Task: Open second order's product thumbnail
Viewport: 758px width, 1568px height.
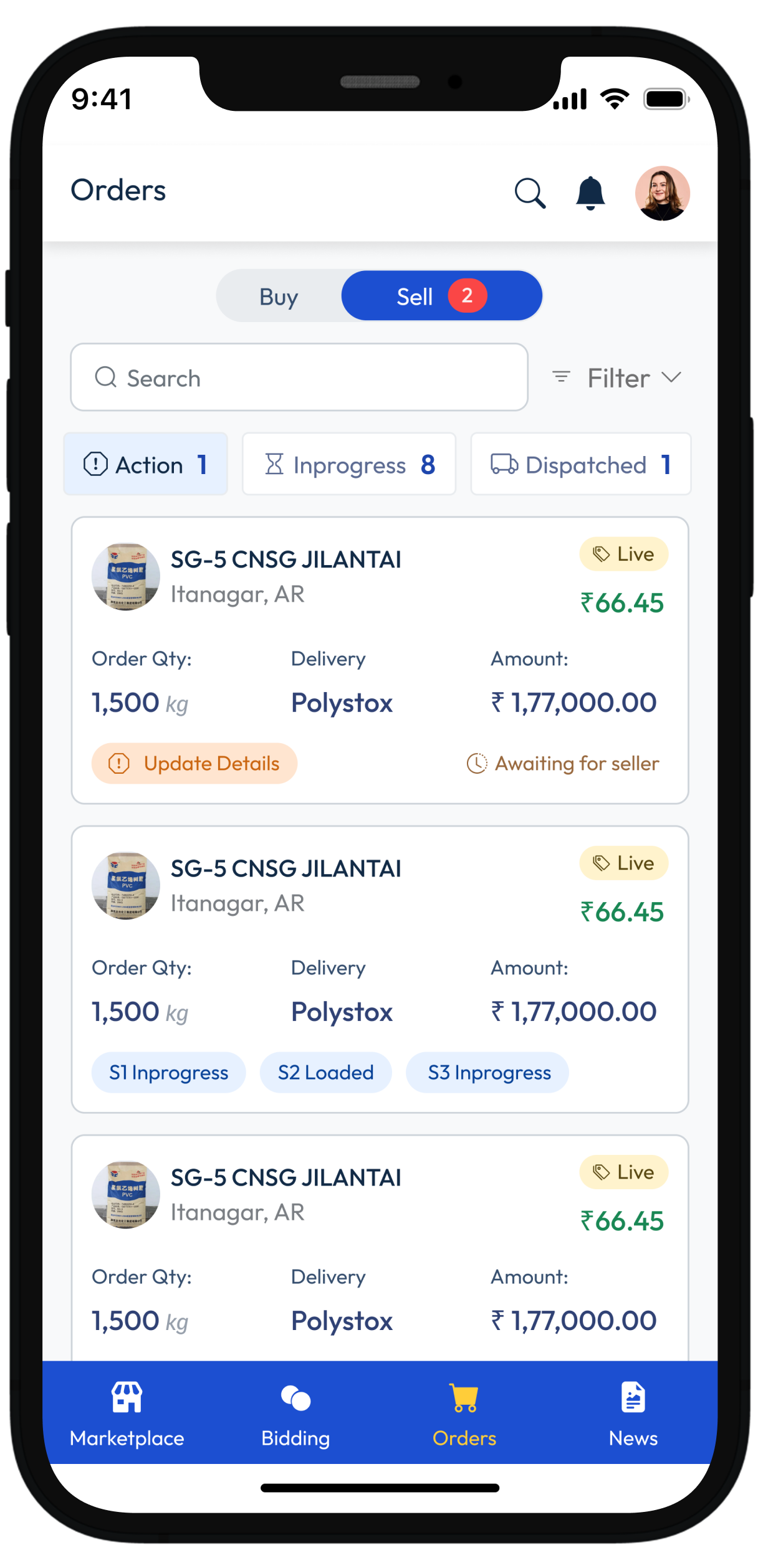Action: pos(125,886)
